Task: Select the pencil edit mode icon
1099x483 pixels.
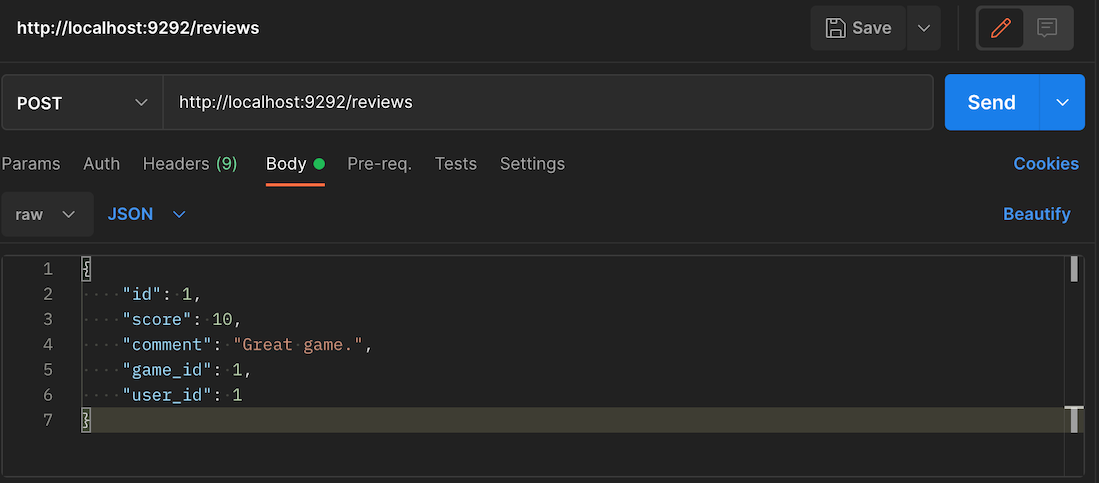Action: click(1001, 28)
